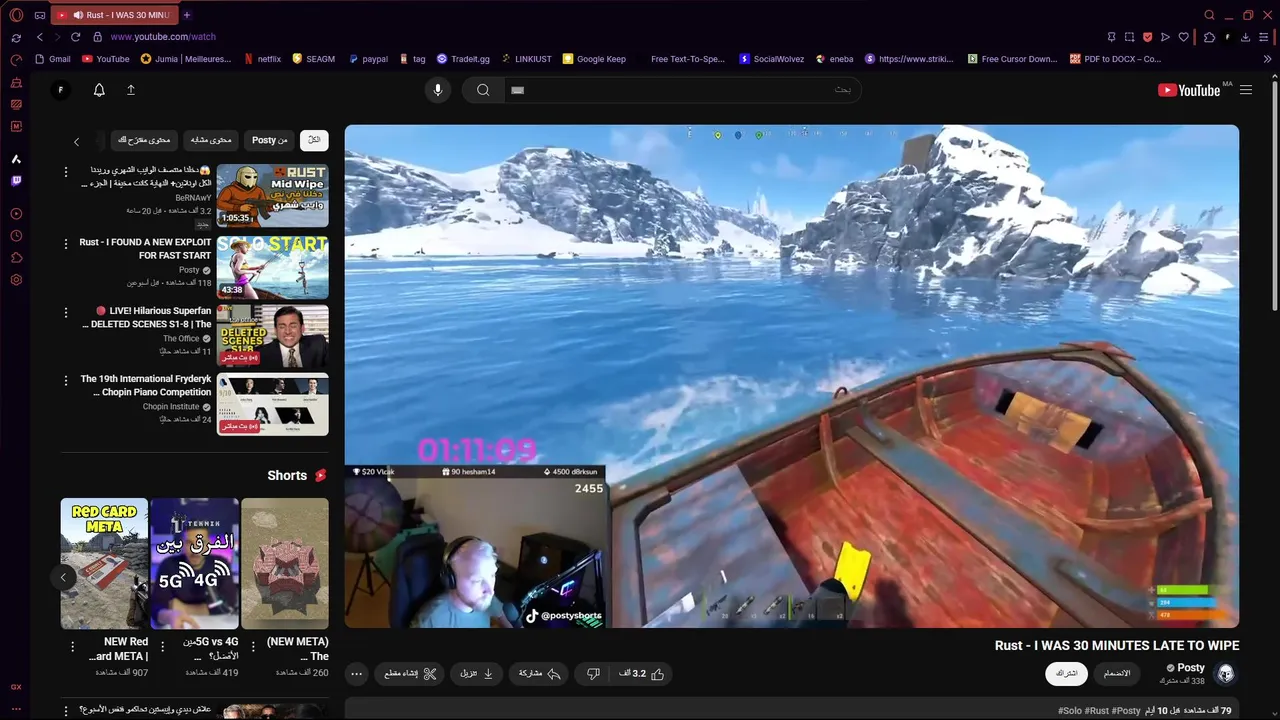Select the white 'الكل' filter chip
The image size is (1280, 720).
314,141
